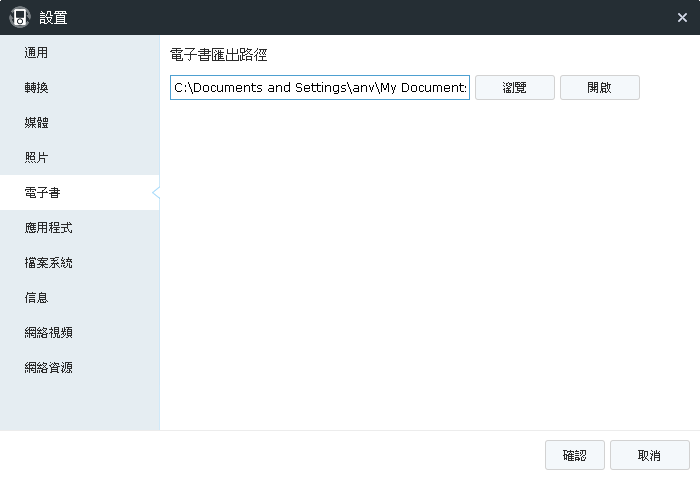
Task: Show the 檔案系統 file system settings
Action: (48, 263)
